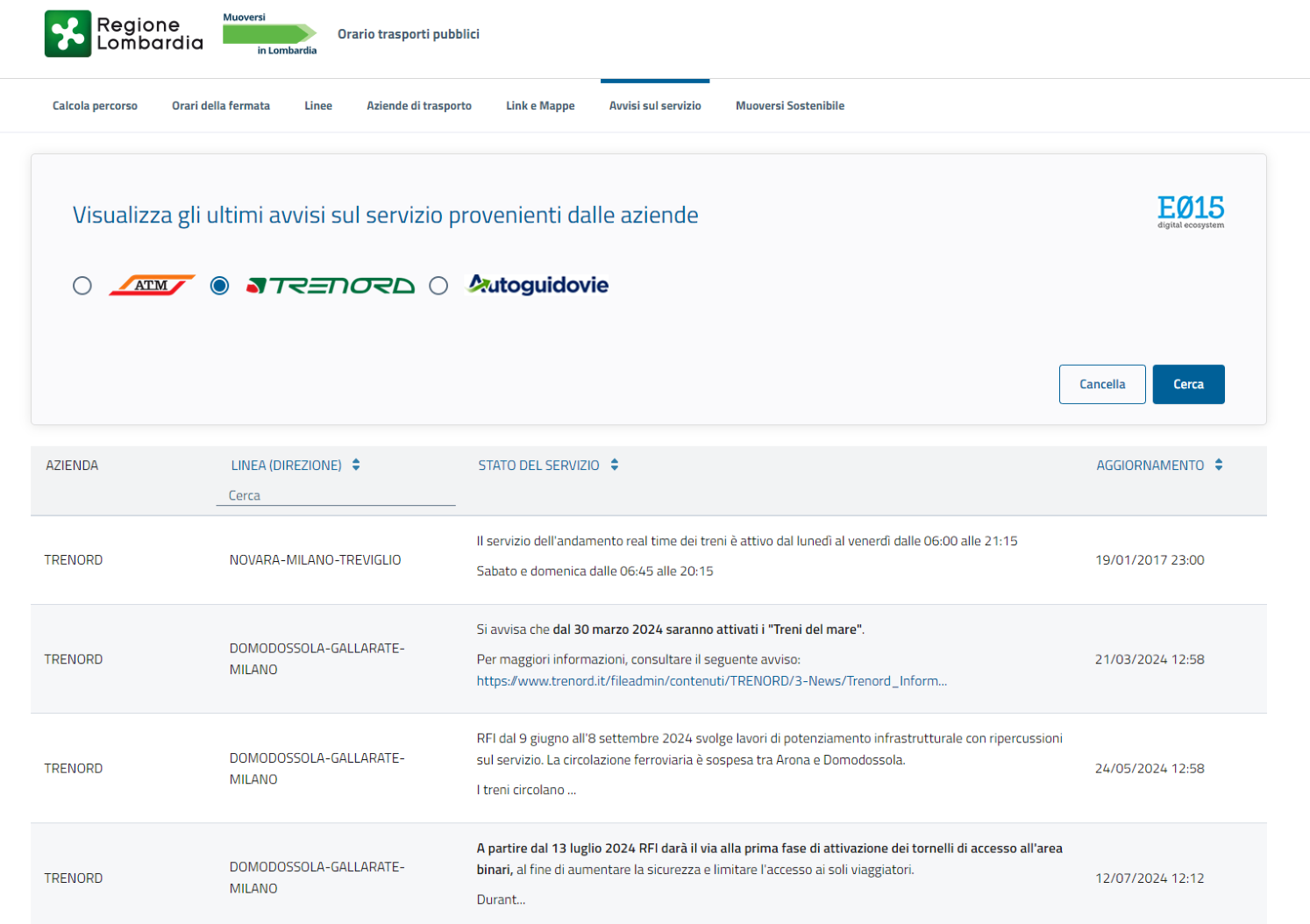Screen dimensions: 1310x924
Task: Open the Calcola percorso tab
Action: [95, 106]
